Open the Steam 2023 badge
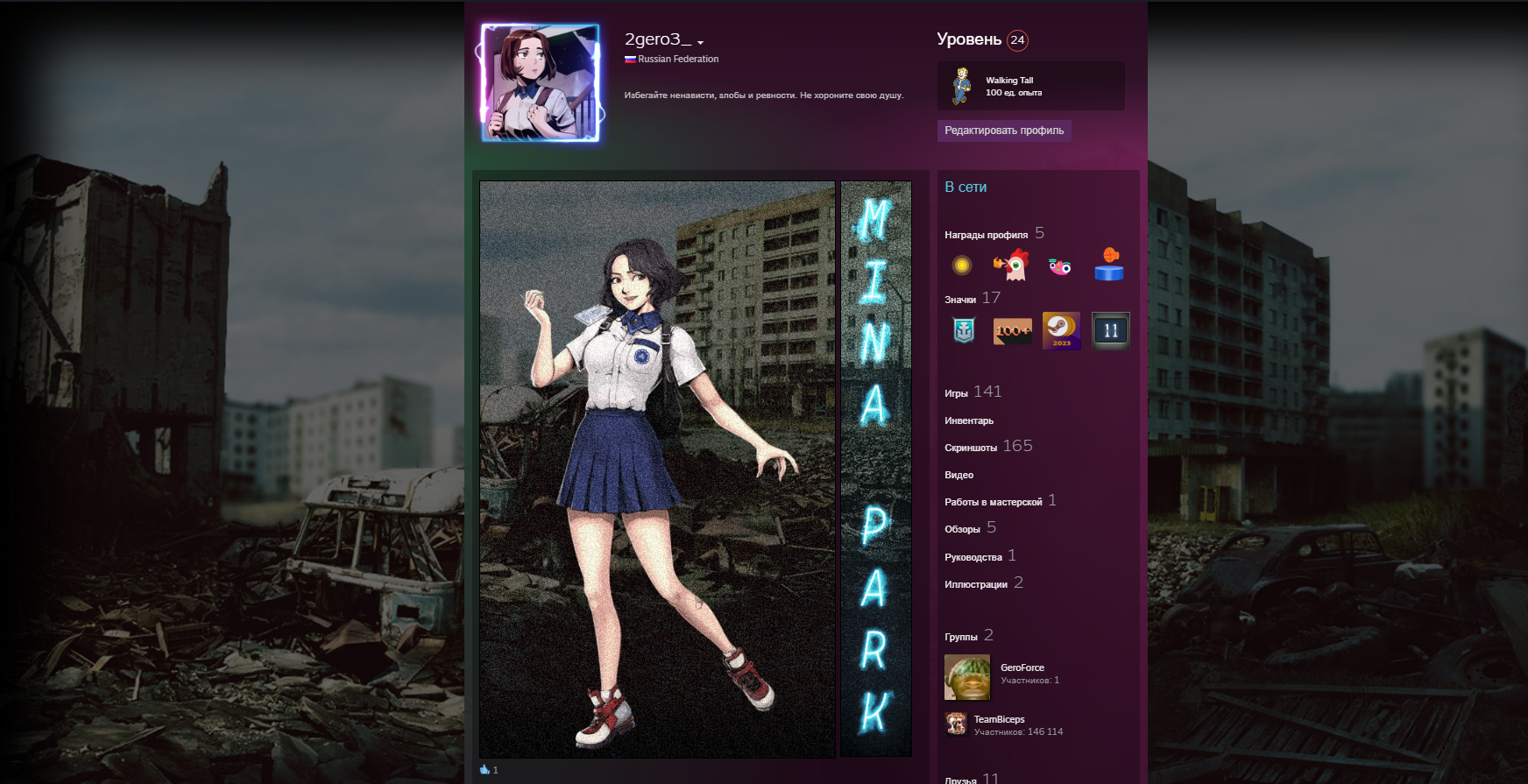Screen dimensions: 1528x784 [x=1061, y=331]
